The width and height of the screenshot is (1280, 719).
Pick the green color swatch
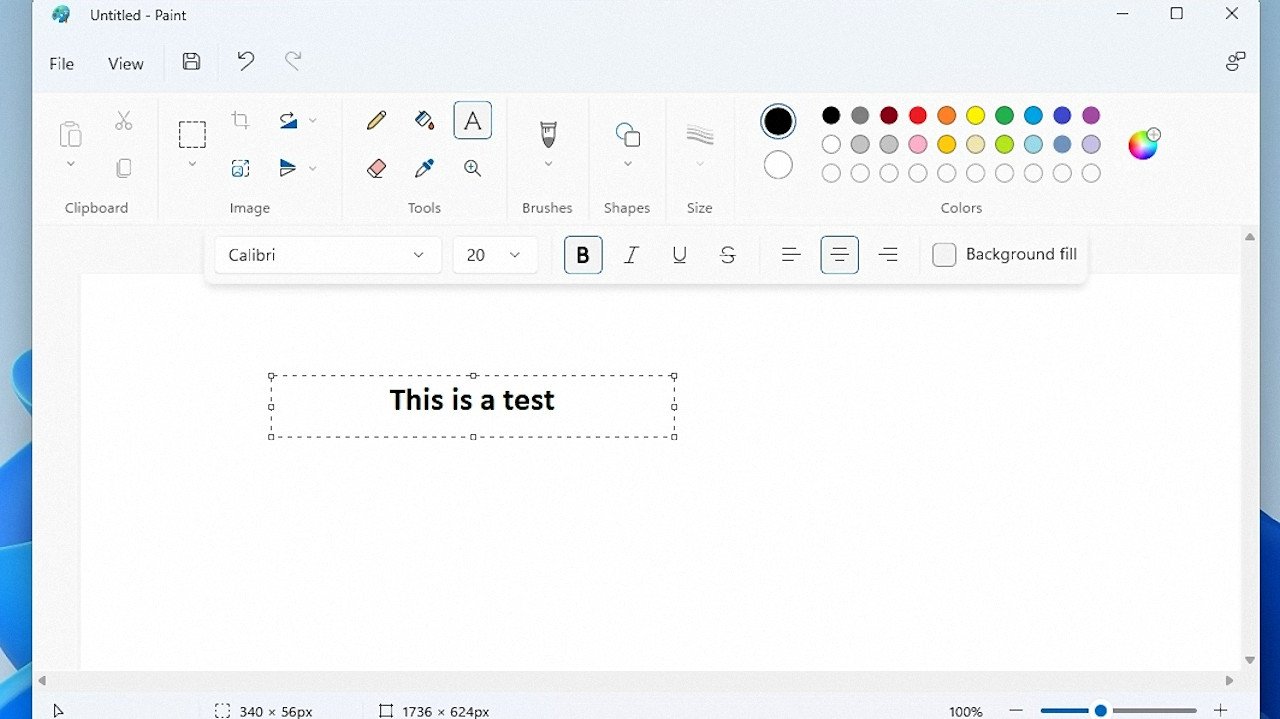(1005, 115)
